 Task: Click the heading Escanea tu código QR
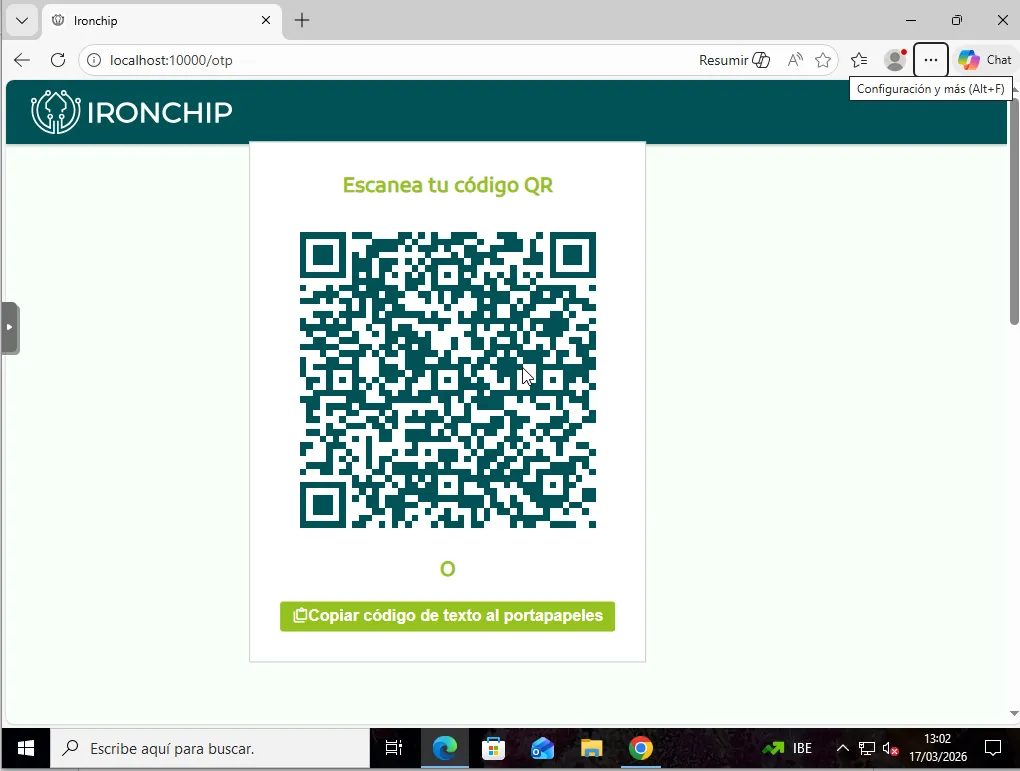pyautogui.click(x=448, y=185)
